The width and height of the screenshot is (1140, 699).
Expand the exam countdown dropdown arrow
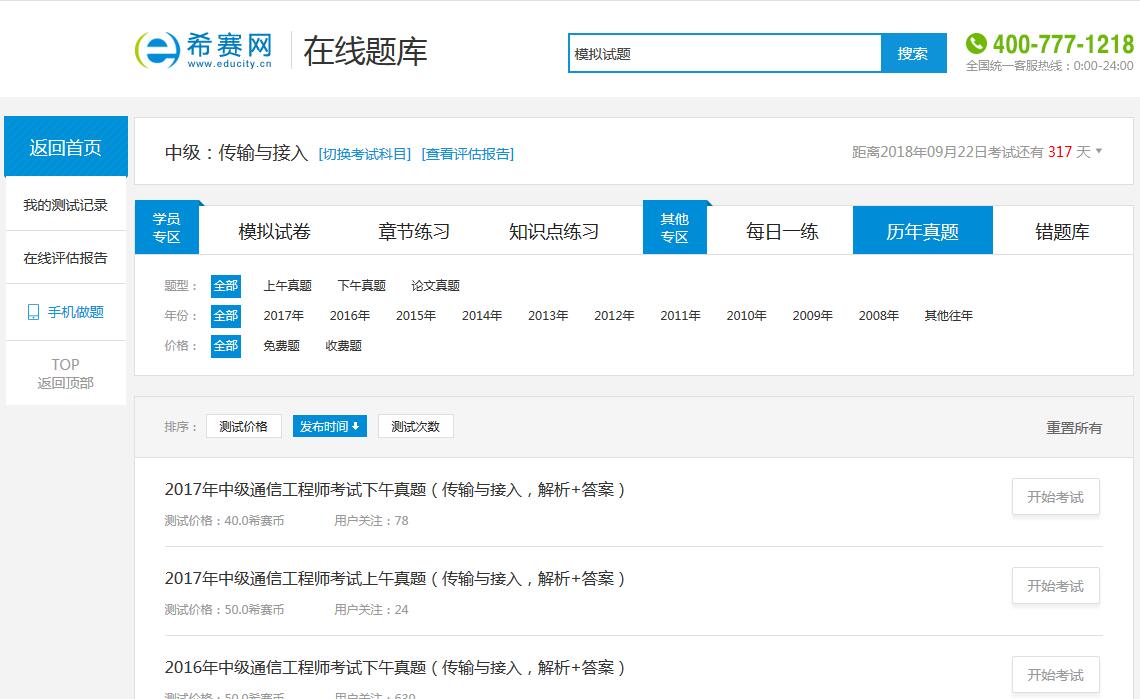1099,152
